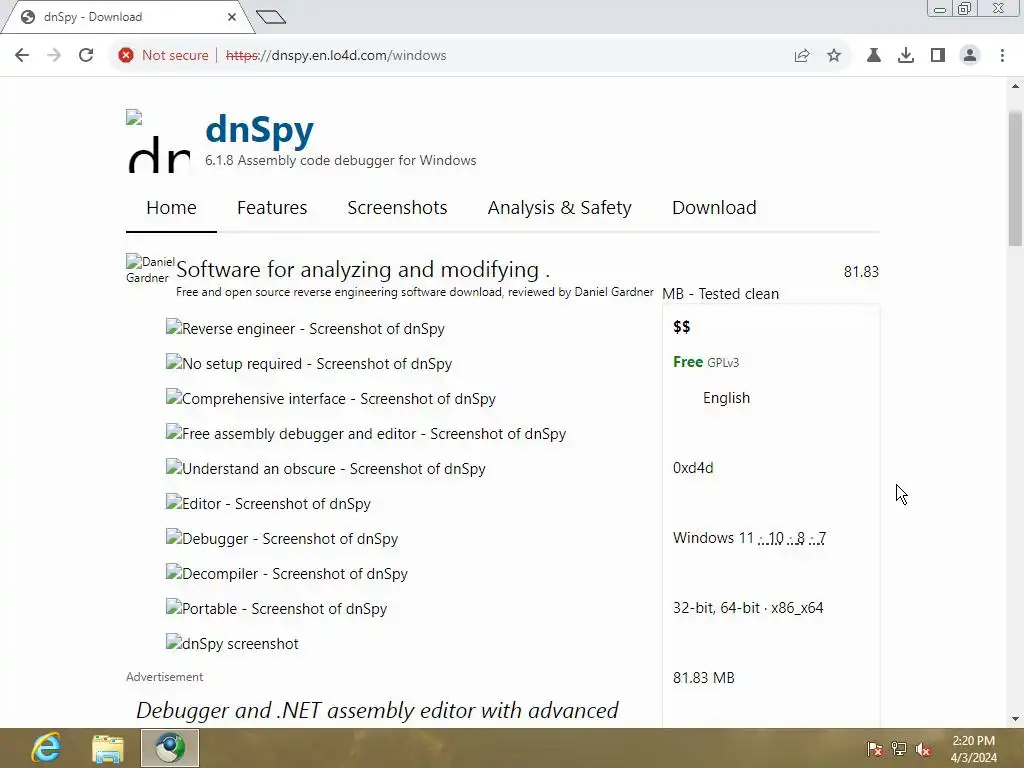Open the profile avatar menu
1024x768 pixels.
click(970, 56)
